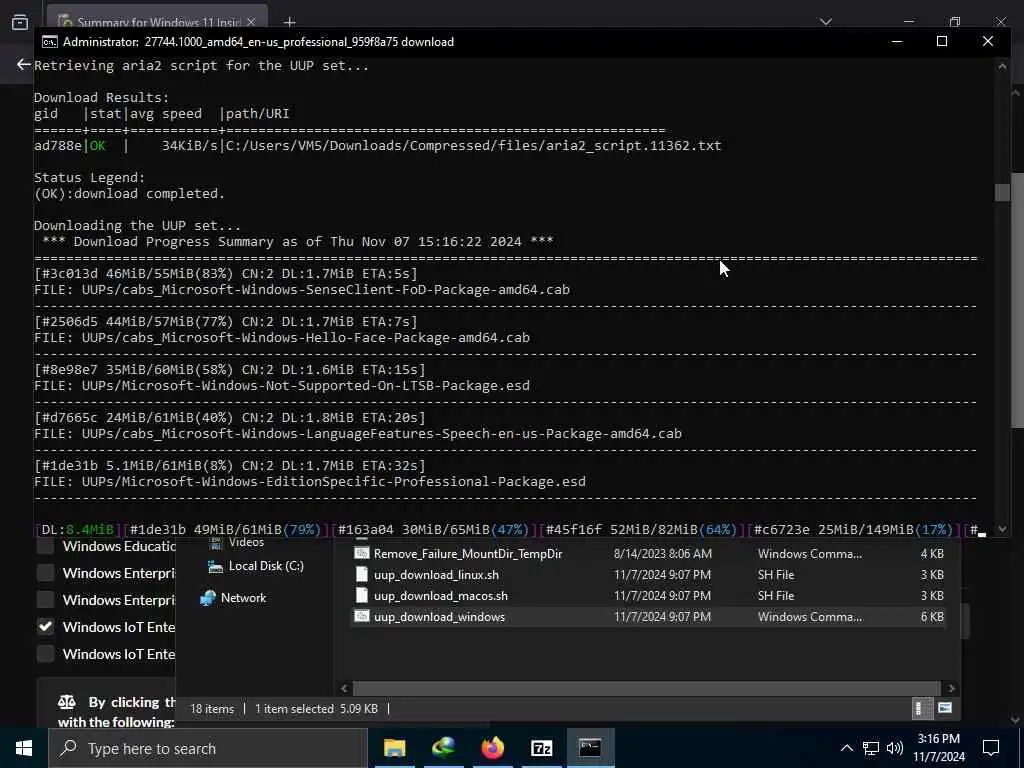
Task: Toggle the Windows Education checkbox
Action: point(45,547)
